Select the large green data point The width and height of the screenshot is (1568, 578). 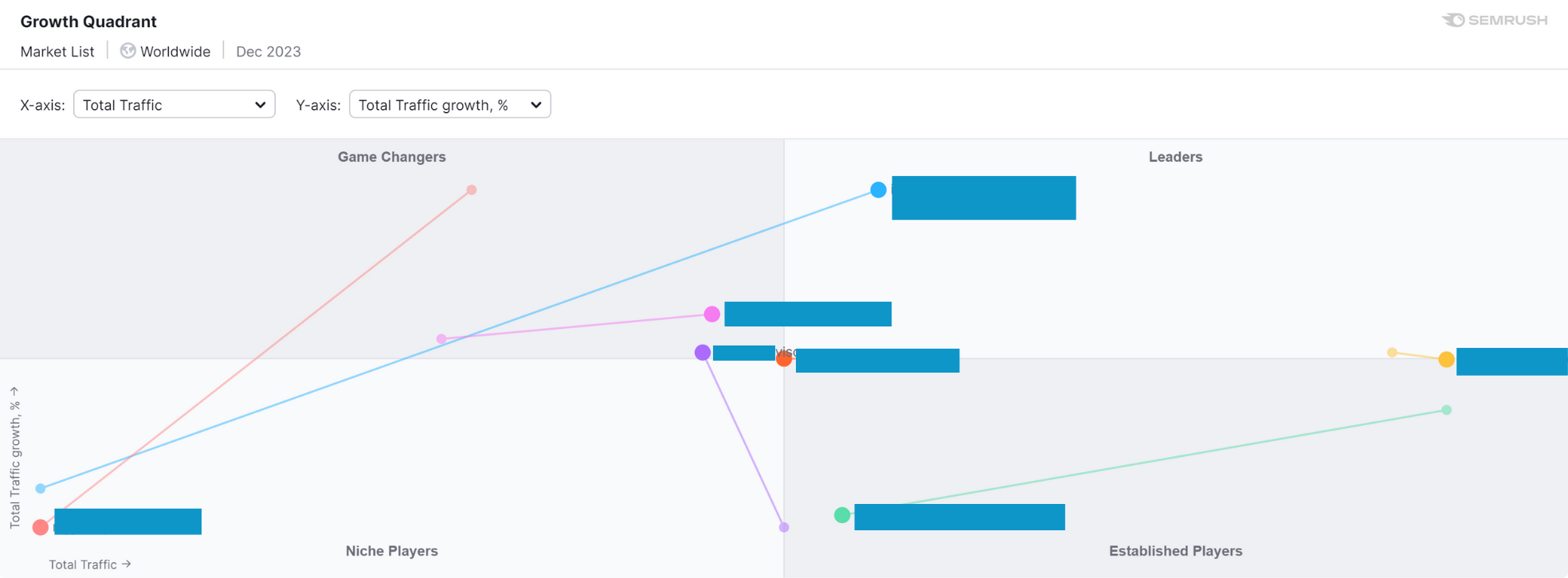click(841, 515)
